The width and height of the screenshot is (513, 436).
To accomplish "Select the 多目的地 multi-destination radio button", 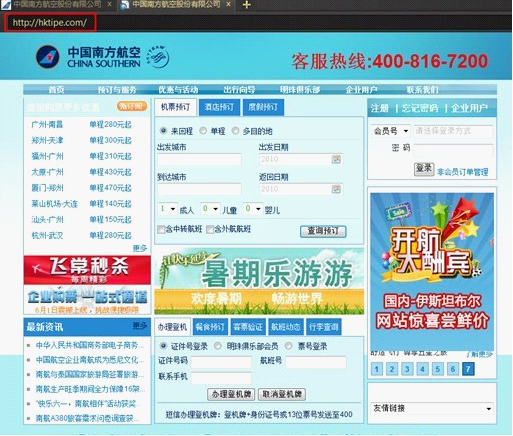I will 235,131.
